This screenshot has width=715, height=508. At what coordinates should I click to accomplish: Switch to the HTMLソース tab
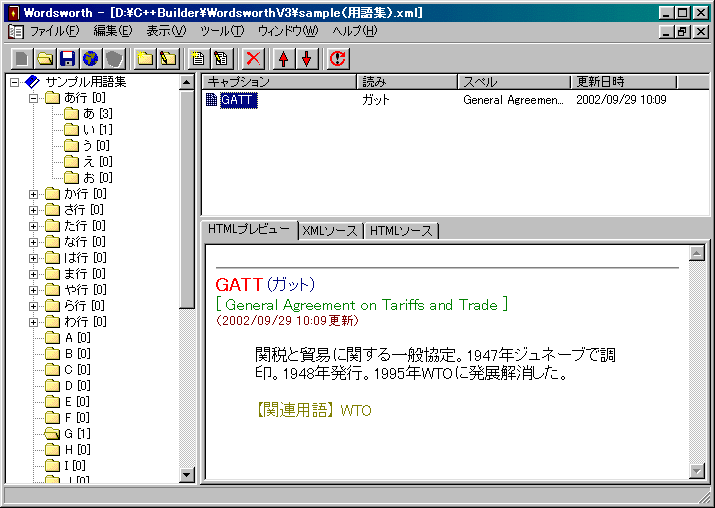pos(400,231)
